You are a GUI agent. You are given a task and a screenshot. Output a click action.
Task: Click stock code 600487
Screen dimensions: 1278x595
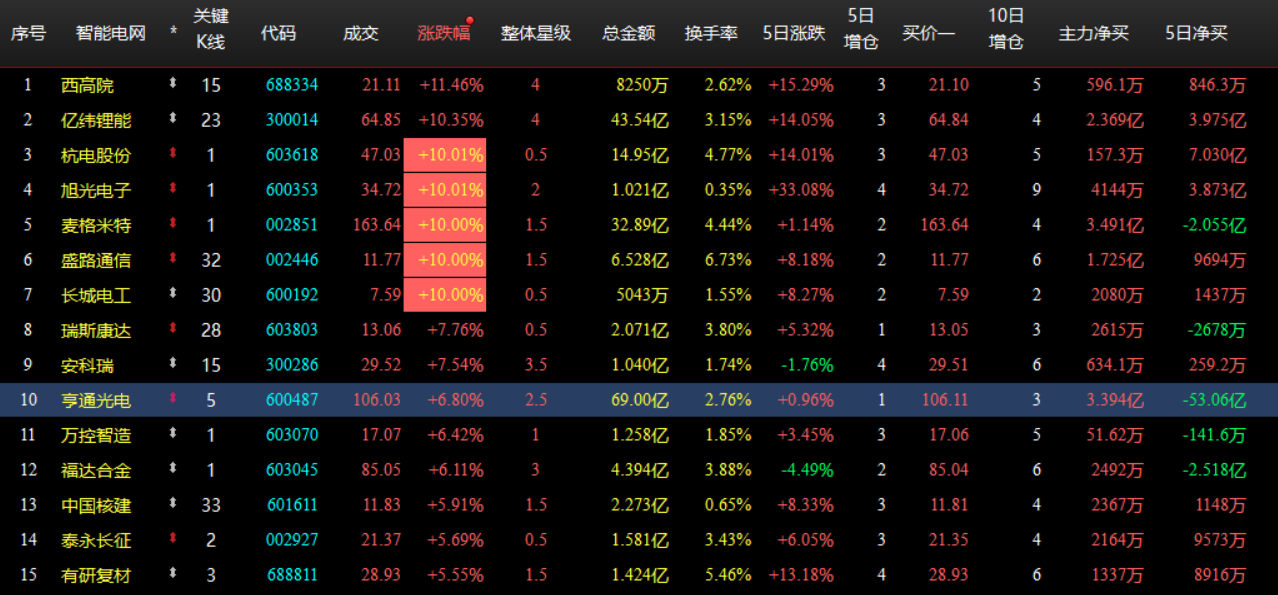[x=292, y=400]
